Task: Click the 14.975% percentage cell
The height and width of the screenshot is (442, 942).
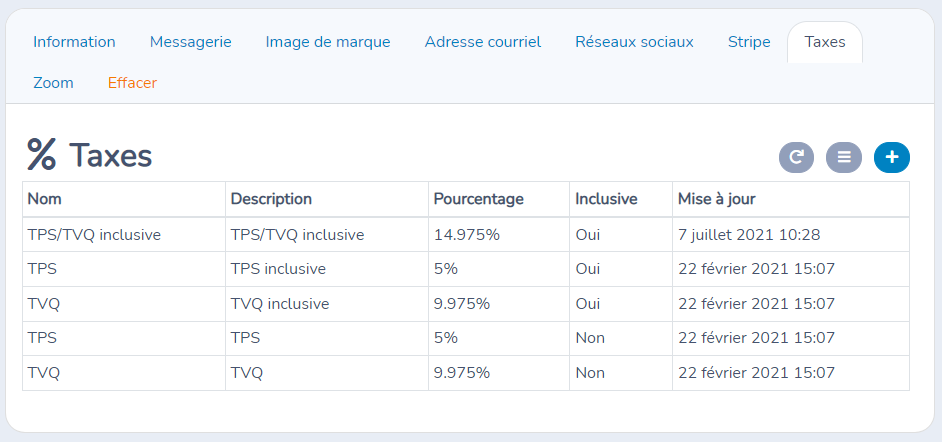Action: pos(499,234)
